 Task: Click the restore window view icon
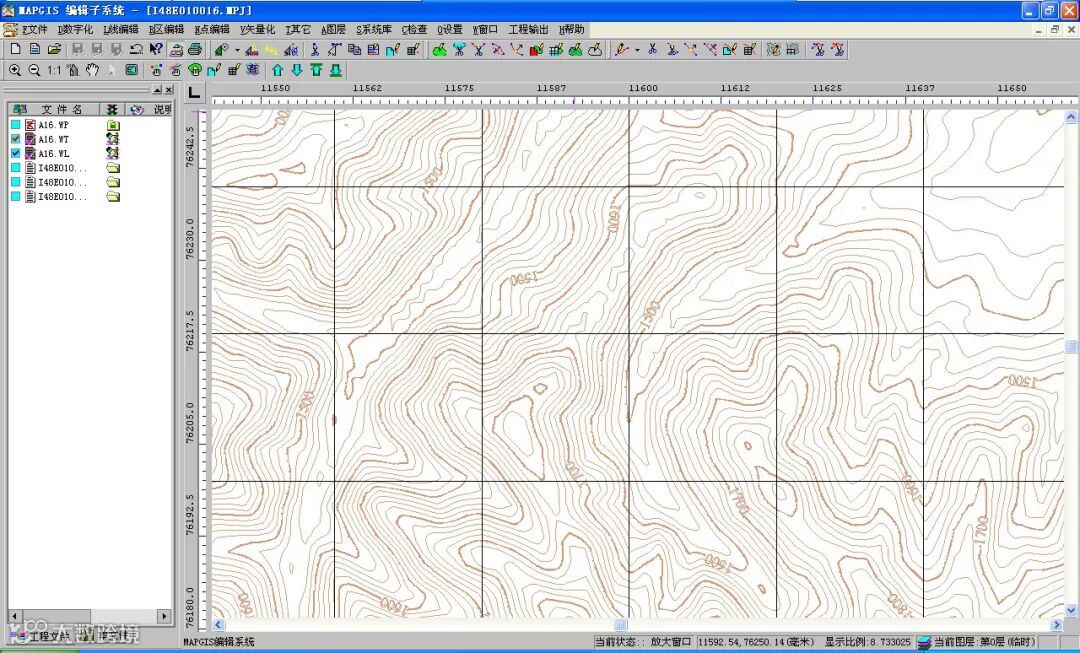132,70
